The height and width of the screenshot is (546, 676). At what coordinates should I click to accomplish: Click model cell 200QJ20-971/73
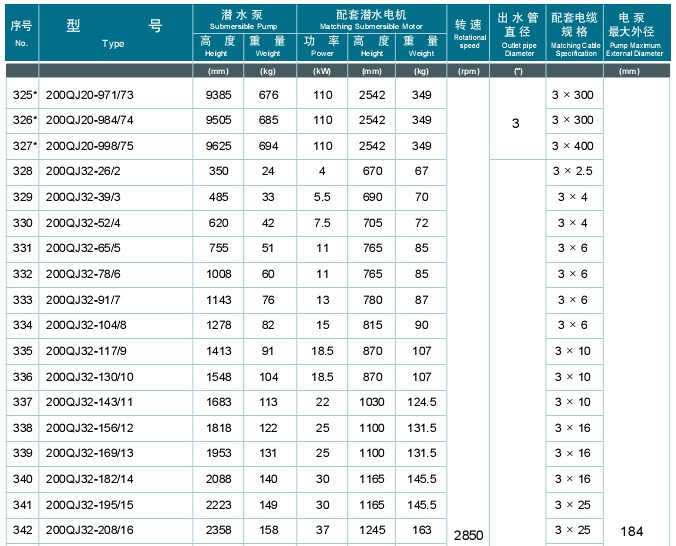(x=96, y=95)
